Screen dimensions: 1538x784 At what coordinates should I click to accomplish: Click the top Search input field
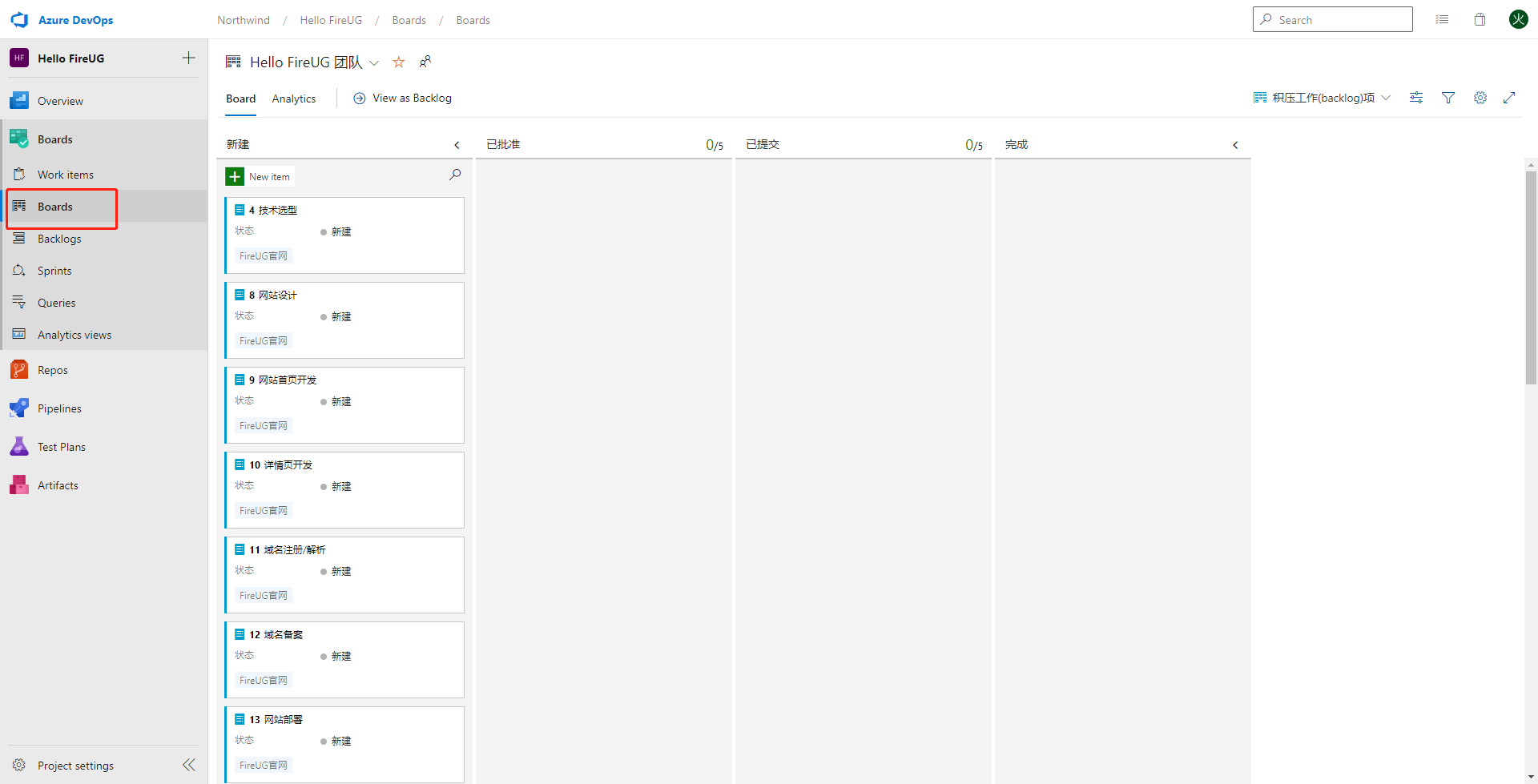pyautogui.click(x=1332, y=20)
